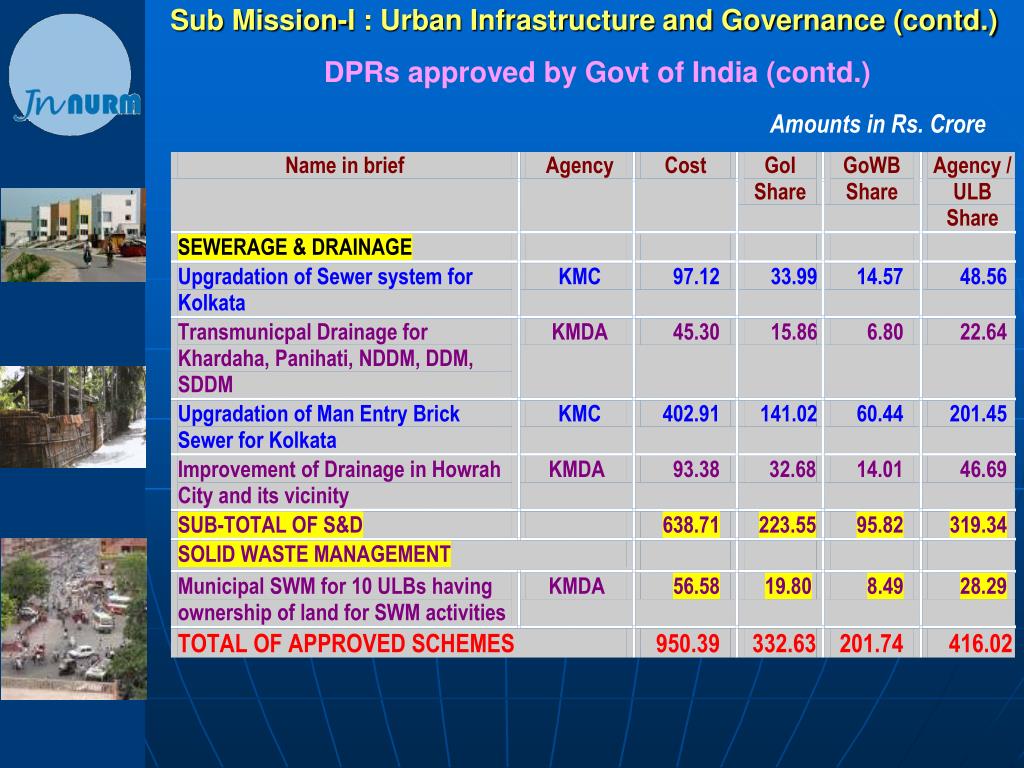Screen dimensions: 1024x768
Task: Select the brick wall lane photo
Action: point(72,417)
